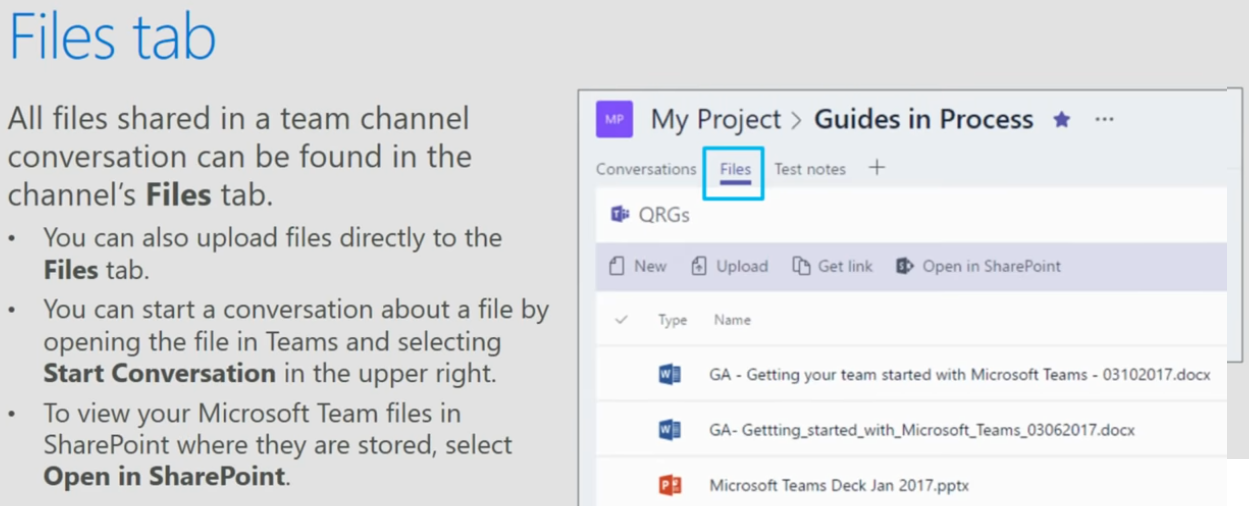Sort by Name column header
This screenshot has height=506, width=1249.
pyautogui.click(x=732, y=320)
